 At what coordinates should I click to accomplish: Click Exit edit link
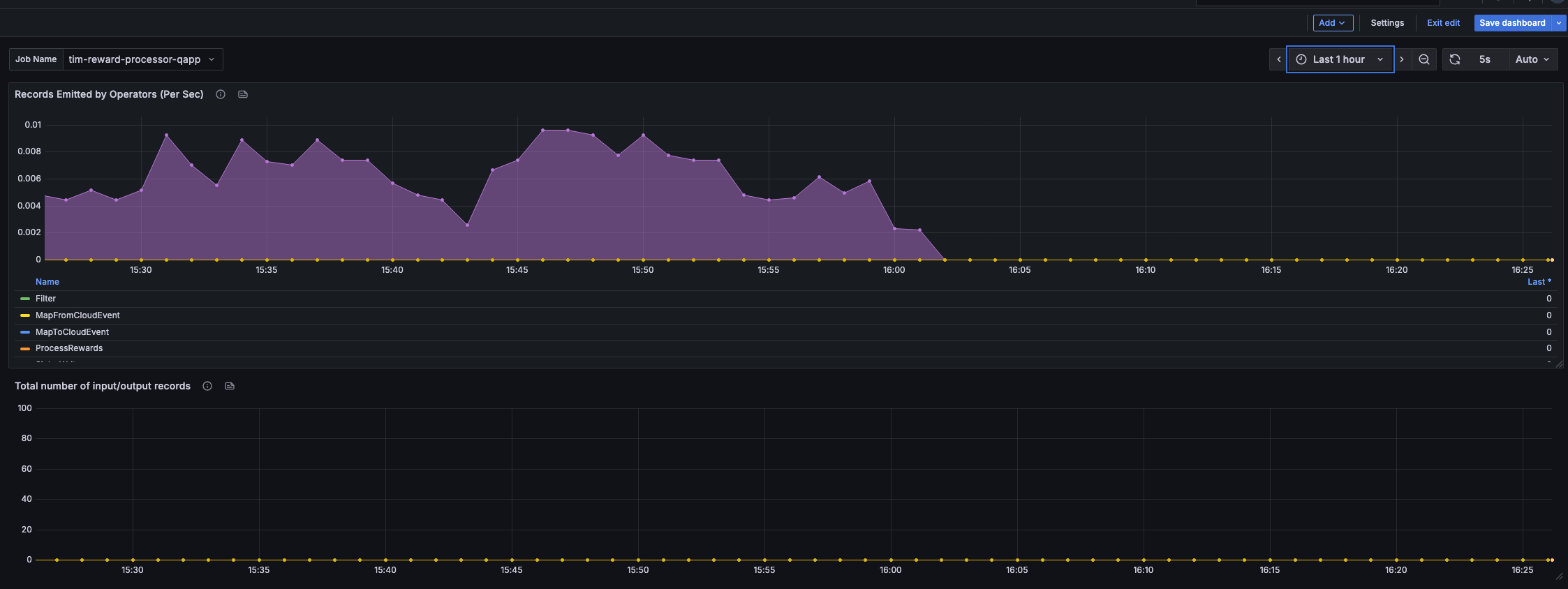[x=1443, y=23]
